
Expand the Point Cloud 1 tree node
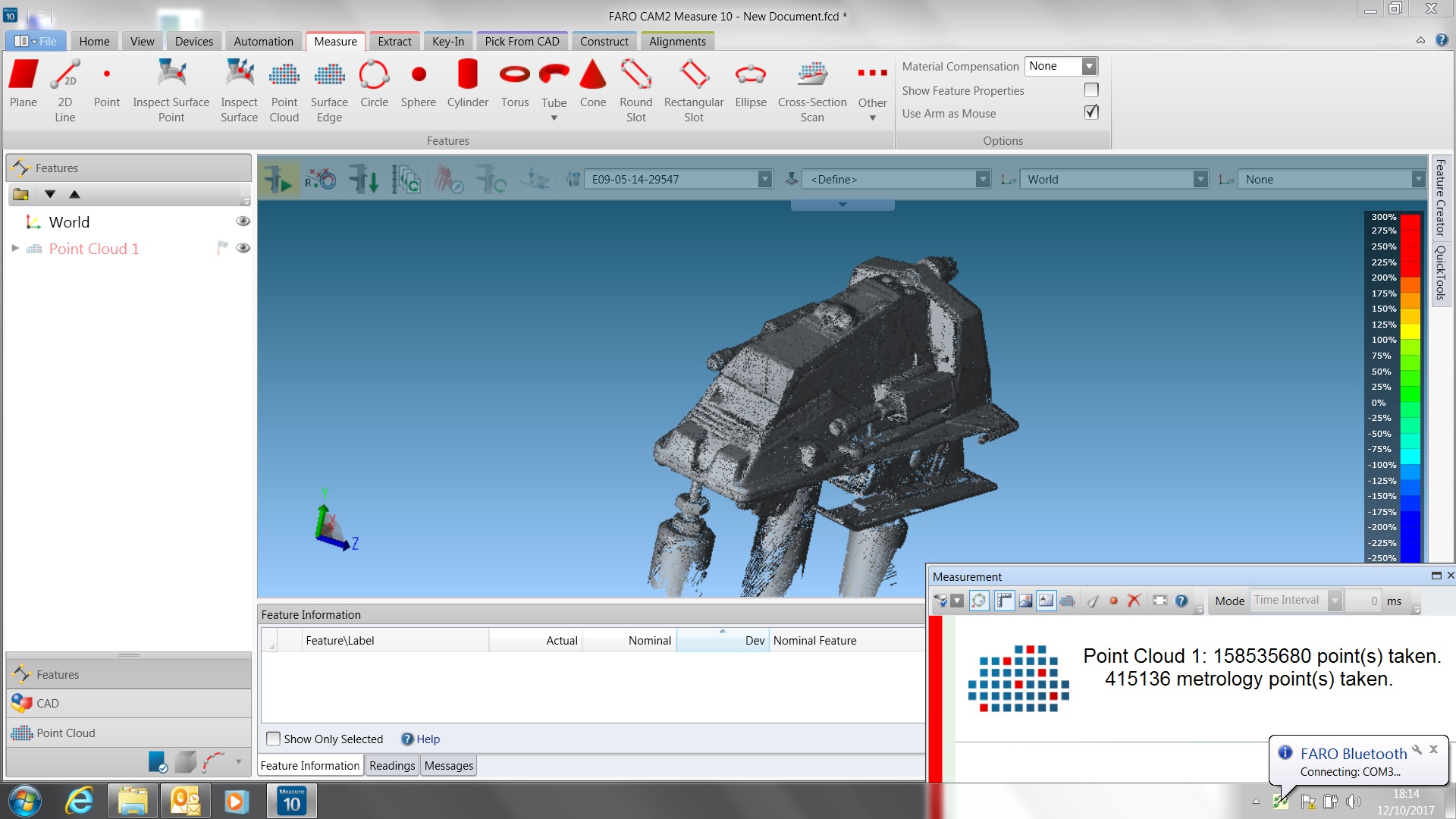[14, 248]
